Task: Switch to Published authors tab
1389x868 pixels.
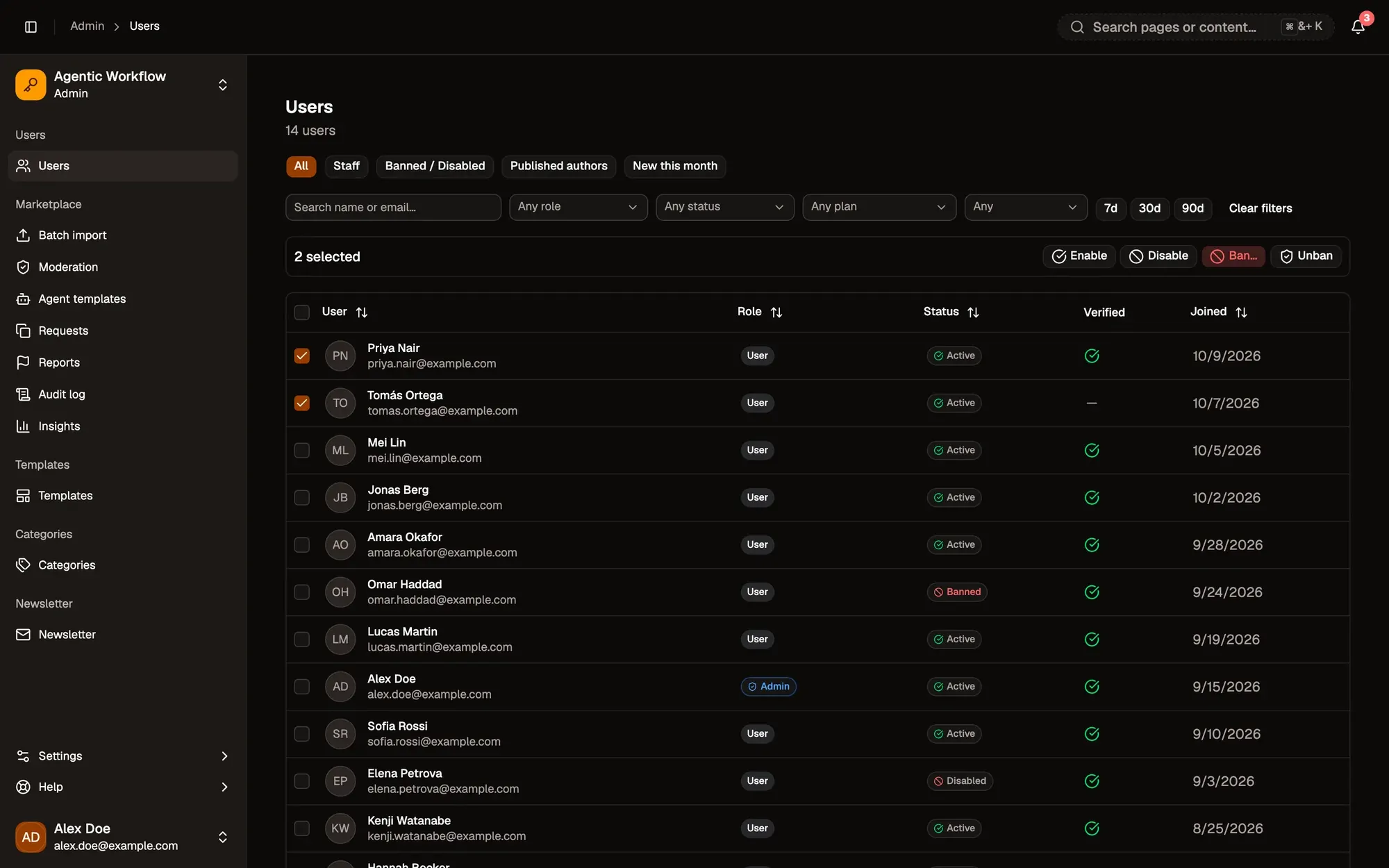Action: 558,166
